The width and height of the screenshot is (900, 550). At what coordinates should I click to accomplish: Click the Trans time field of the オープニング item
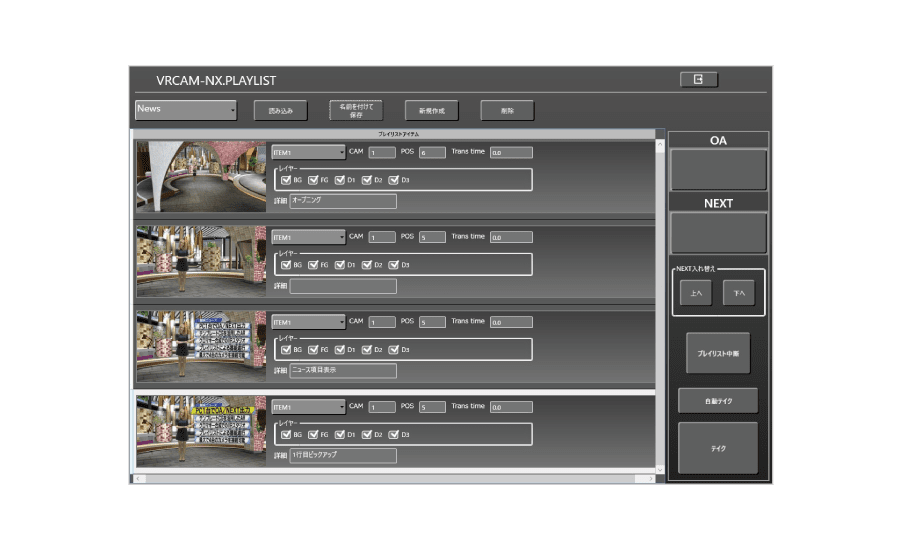pos(510,153)
